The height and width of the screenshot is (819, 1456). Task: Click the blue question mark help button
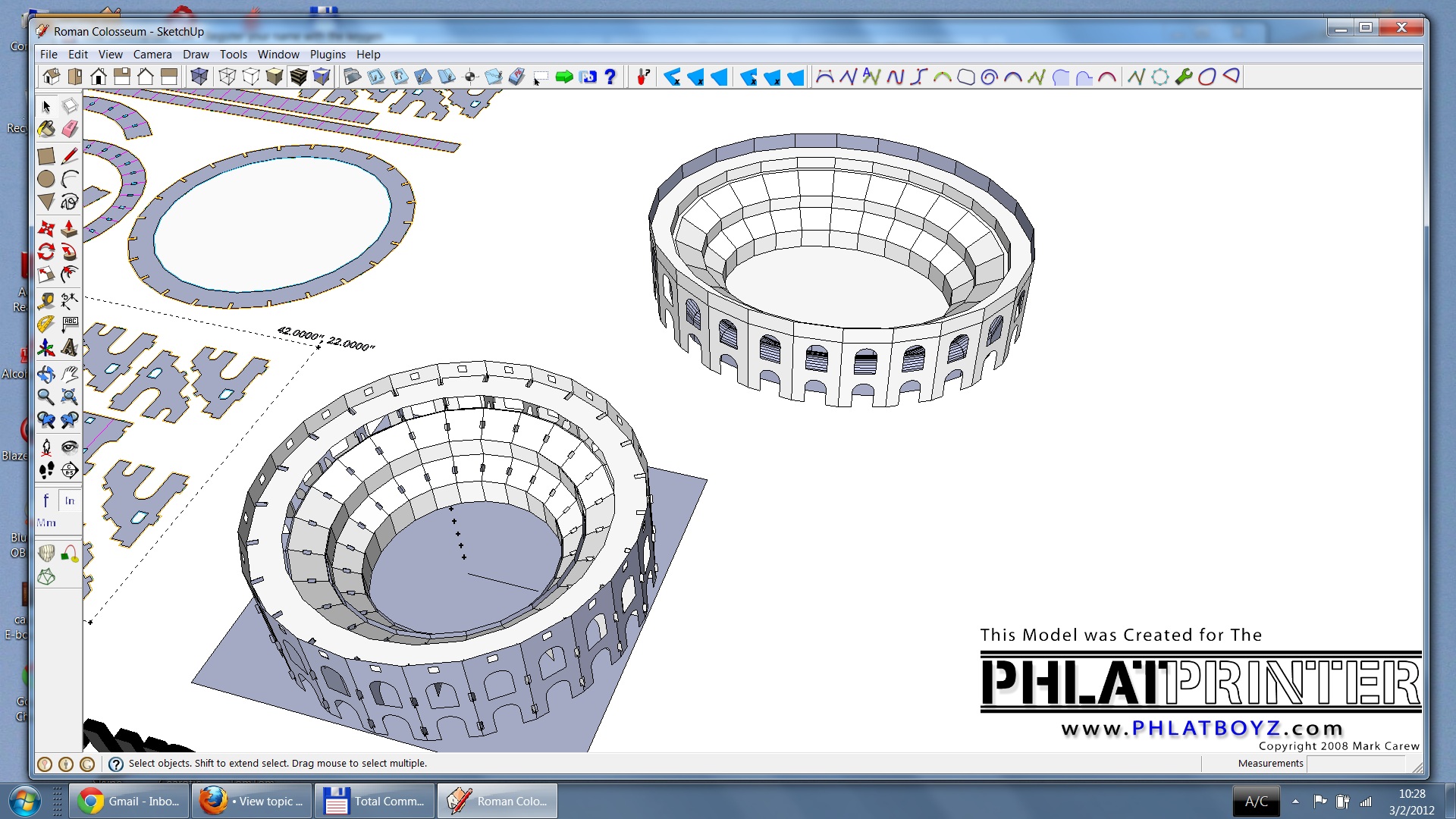pos(610,77)
